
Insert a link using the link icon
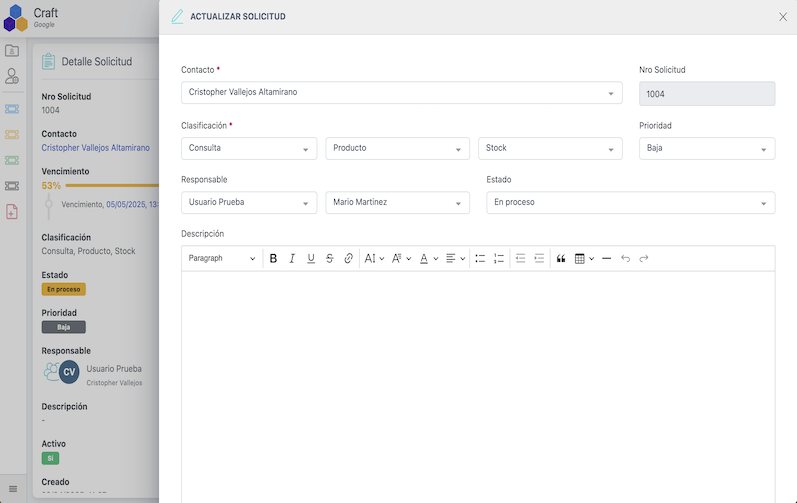[348, 259]
